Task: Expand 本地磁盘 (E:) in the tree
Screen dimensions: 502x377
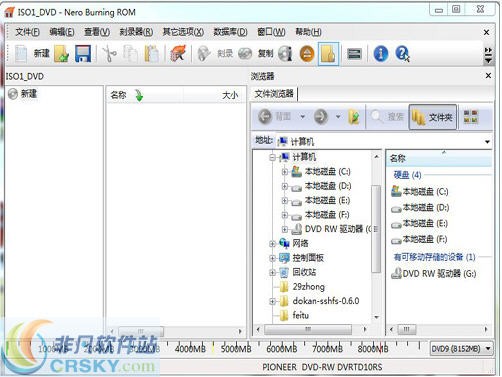Action: tap(285, 200)
